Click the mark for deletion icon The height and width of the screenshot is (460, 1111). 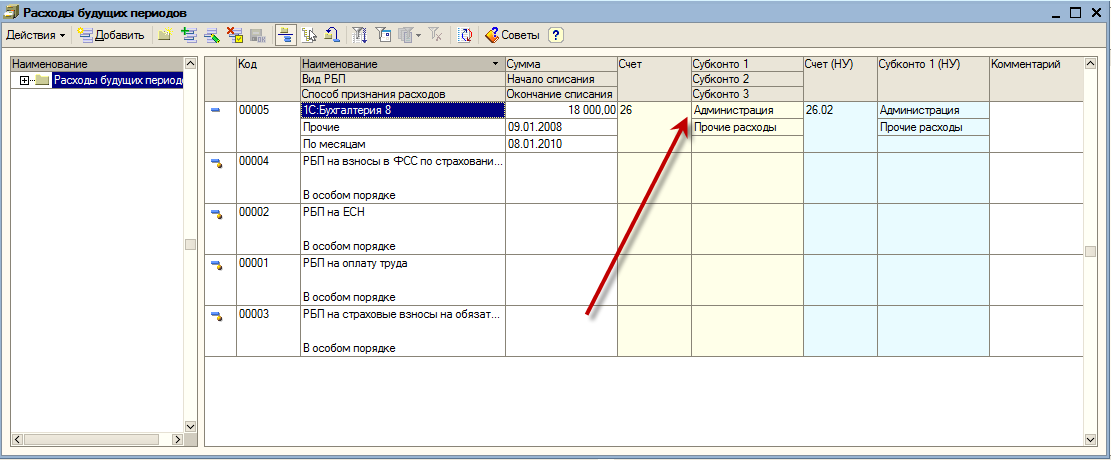[235, 35]
